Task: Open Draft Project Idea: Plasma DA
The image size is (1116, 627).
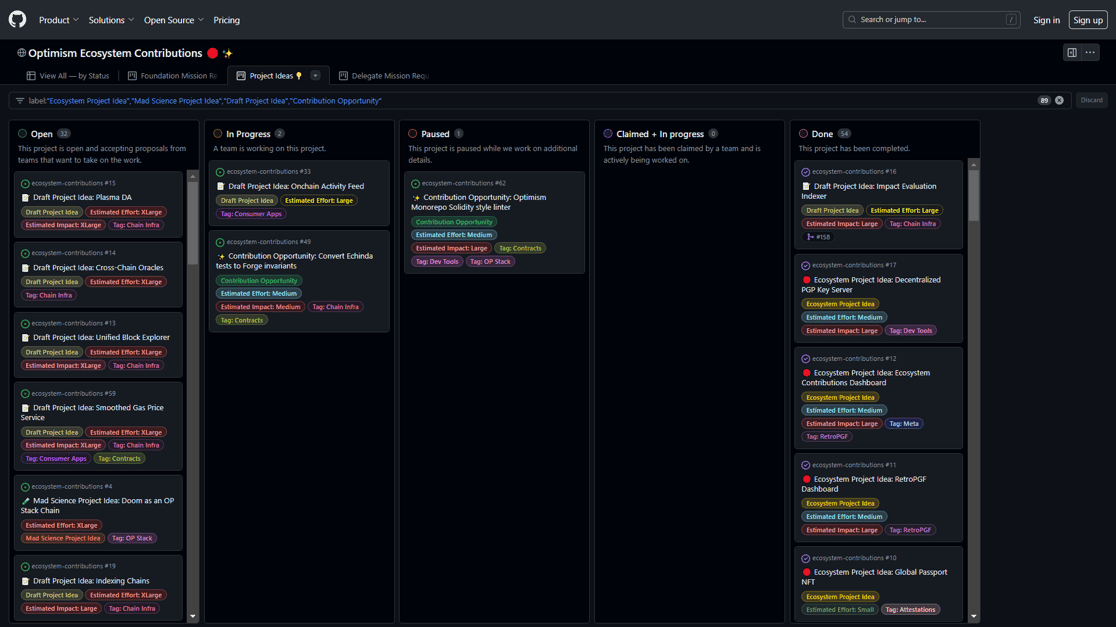Action: pyautogui.click(x=82, y=198)
